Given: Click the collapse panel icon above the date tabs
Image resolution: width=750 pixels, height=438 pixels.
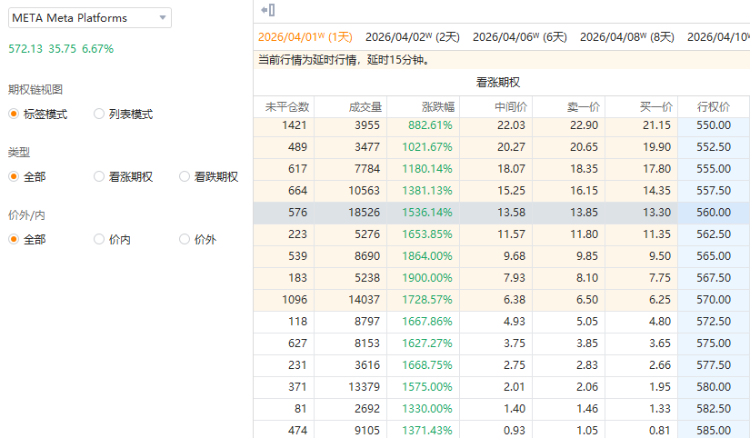Looking at the screenshot, I should point(267,9).
